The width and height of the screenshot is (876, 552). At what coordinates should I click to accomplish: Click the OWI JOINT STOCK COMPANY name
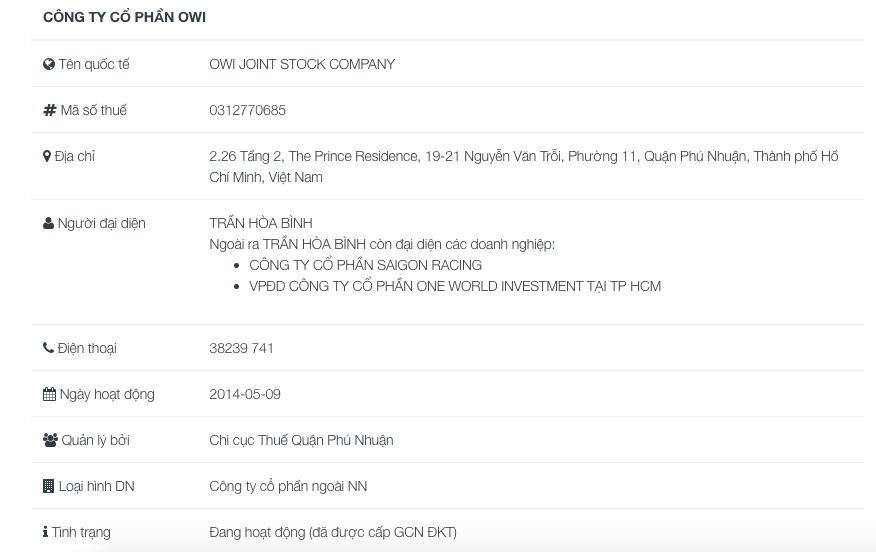click(x=302, y=64)
